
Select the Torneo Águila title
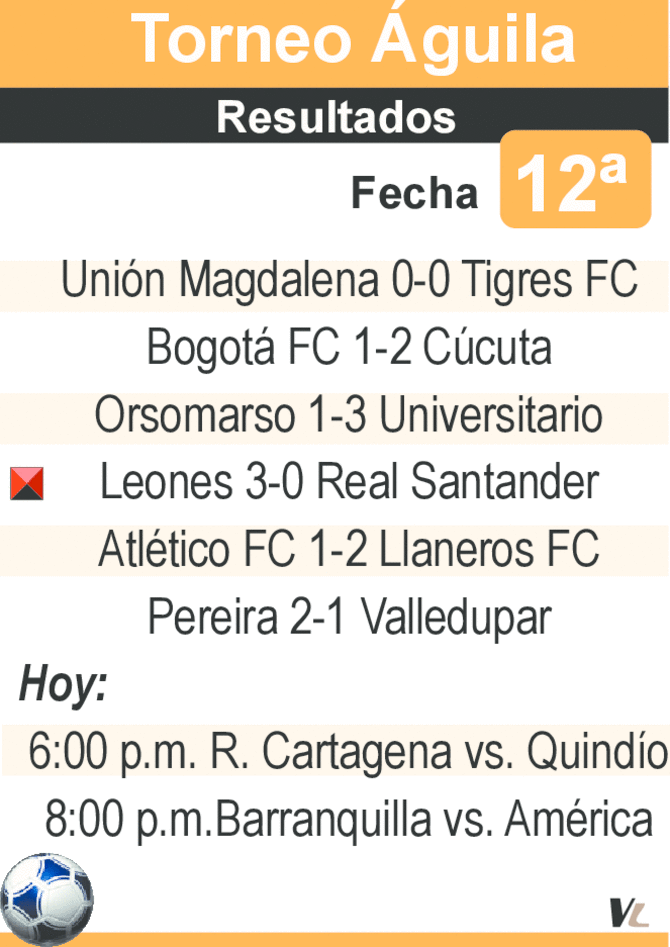point(353,40)
